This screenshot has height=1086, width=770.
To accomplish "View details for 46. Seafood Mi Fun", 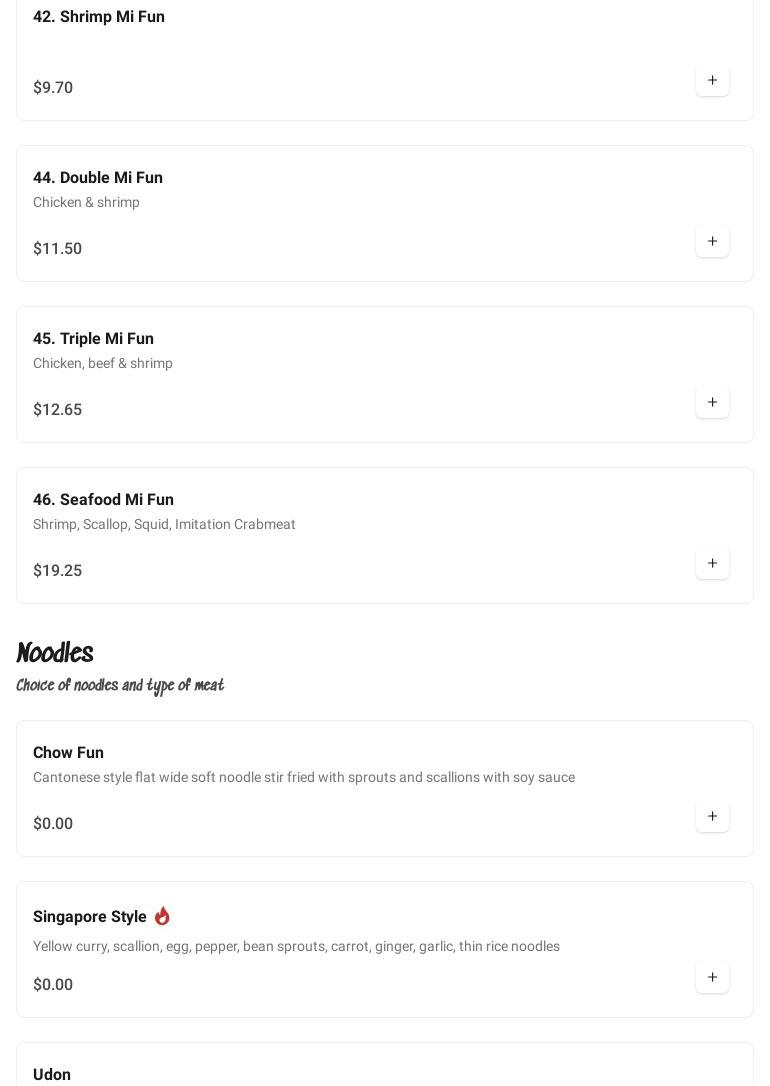I will pyautogui.click(x=103, y=500).
